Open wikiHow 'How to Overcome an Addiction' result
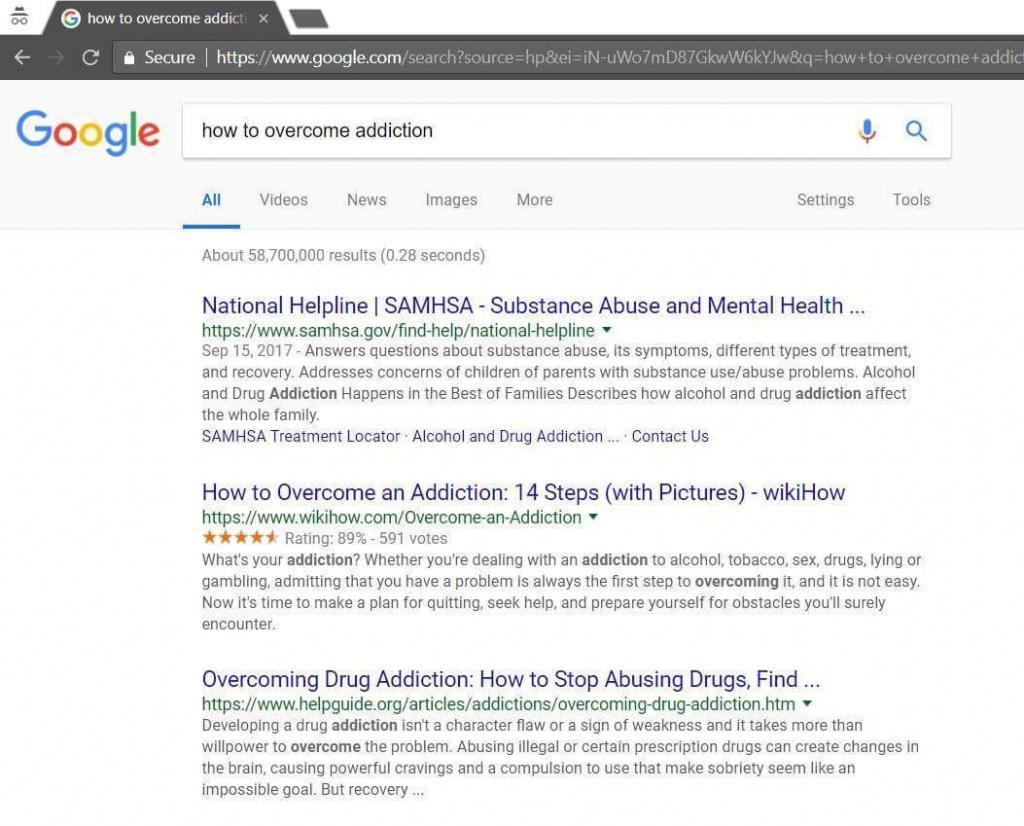The image size is (1024, 826). pos(523,492)
